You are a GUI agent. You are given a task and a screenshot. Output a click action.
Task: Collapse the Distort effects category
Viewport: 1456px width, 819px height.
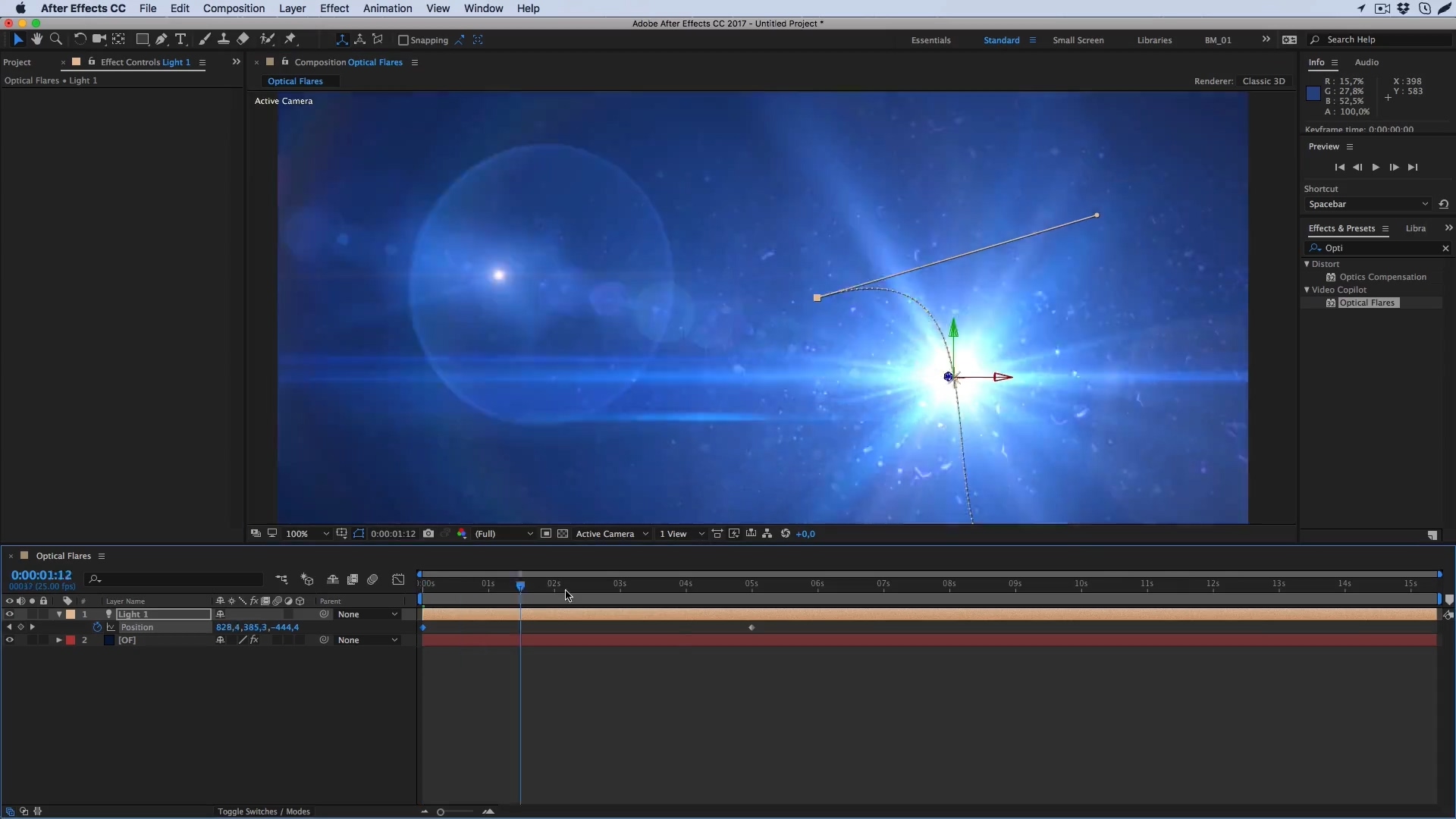pos(1307,264)
